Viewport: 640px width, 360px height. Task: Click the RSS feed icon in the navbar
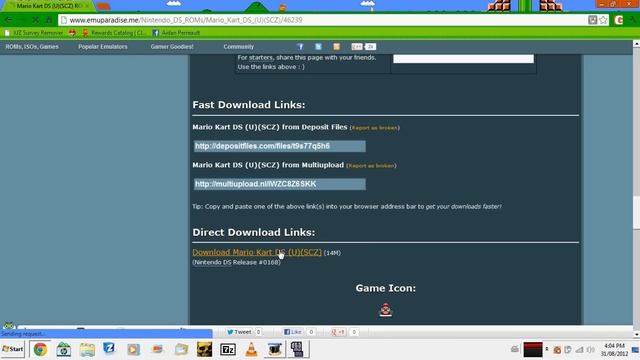point(336,47)
